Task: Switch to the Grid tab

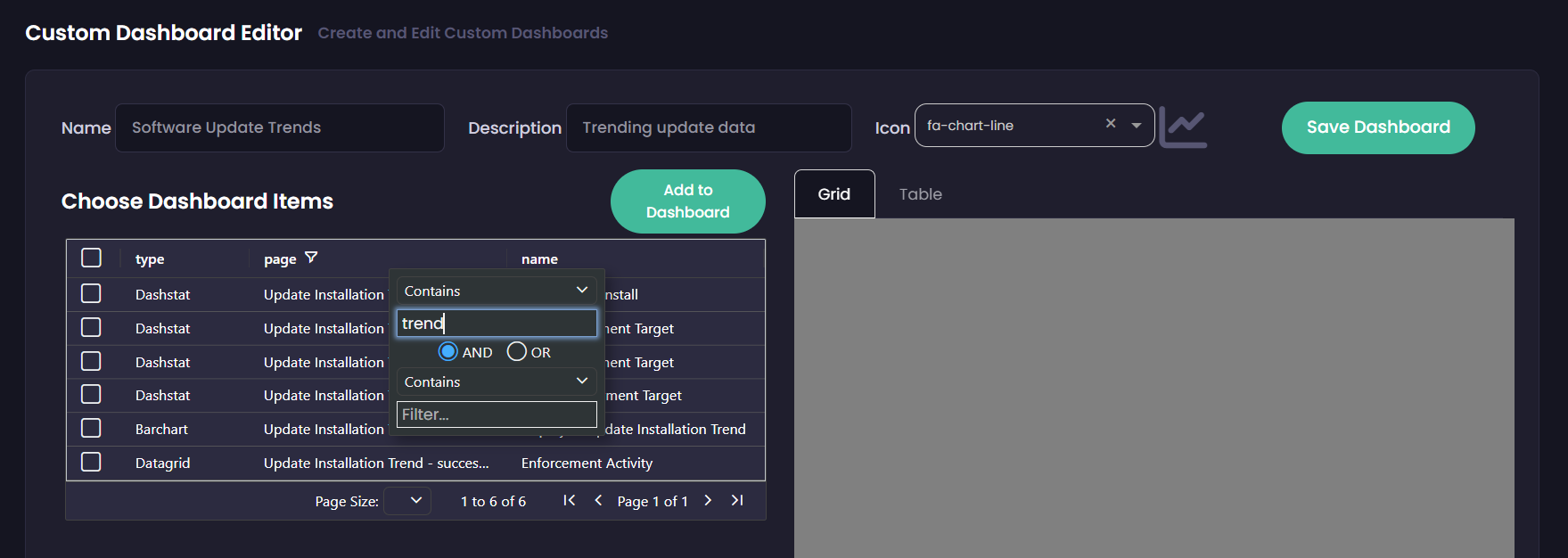Action: point(834,194)
